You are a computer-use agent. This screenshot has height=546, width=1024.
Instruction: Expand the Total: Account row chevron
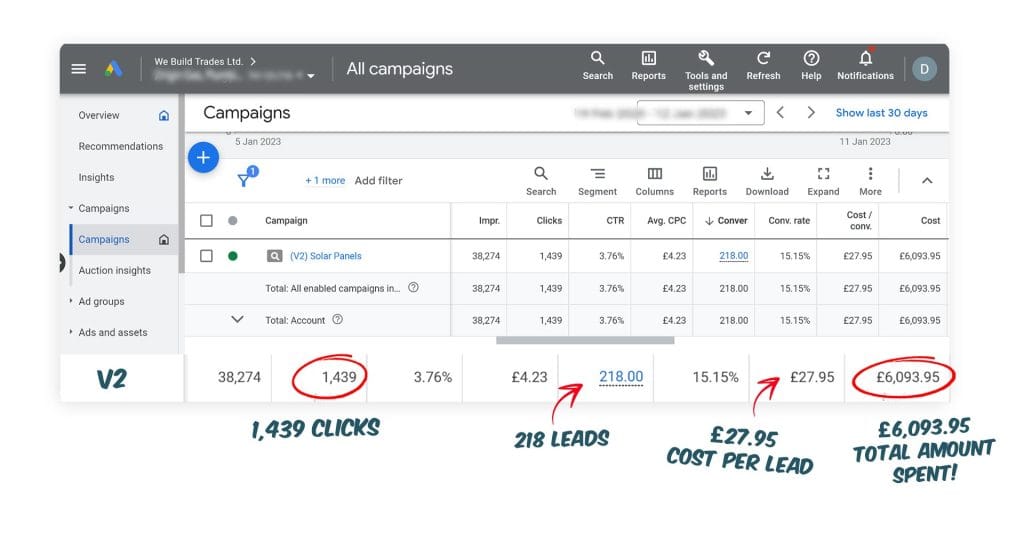coord(237,320)
